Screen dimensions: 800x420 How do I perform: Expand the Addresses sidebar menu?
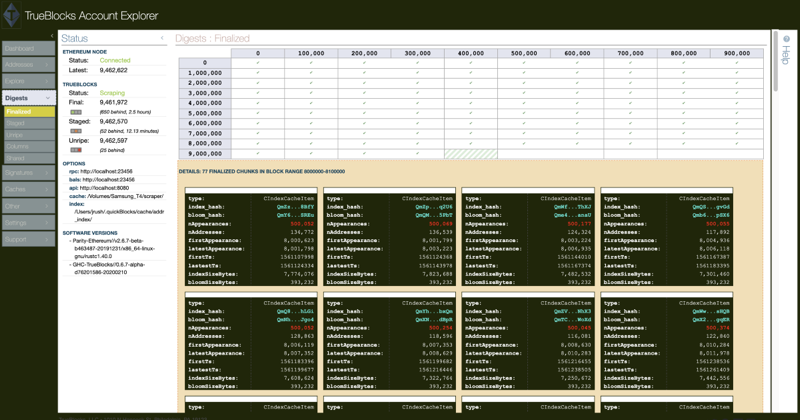coord(29,65)
